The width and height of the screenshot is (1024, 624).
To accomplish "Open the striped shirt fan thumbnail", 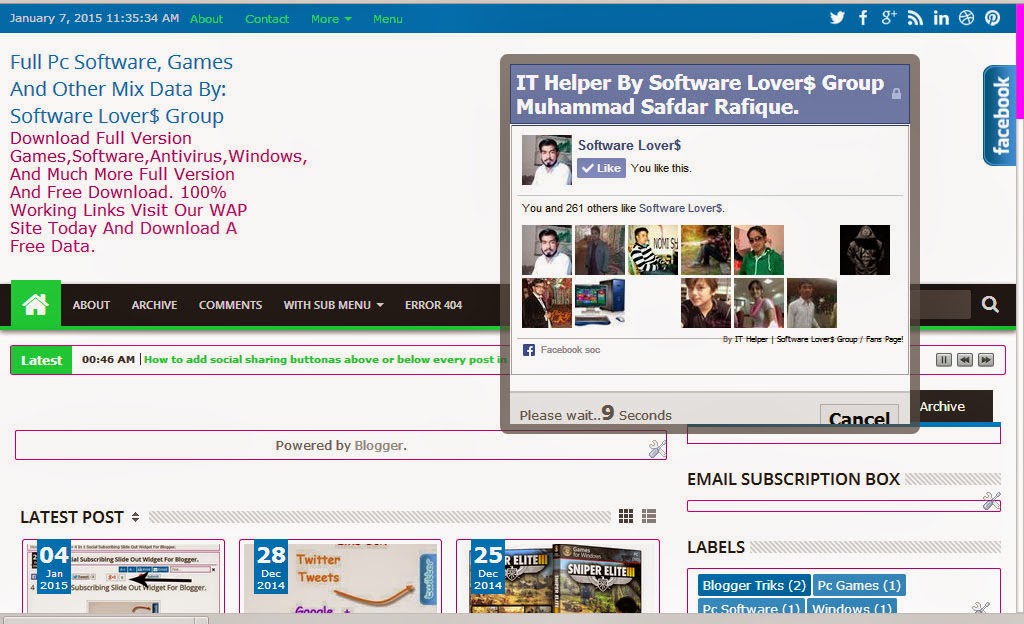I will [652, 250].
